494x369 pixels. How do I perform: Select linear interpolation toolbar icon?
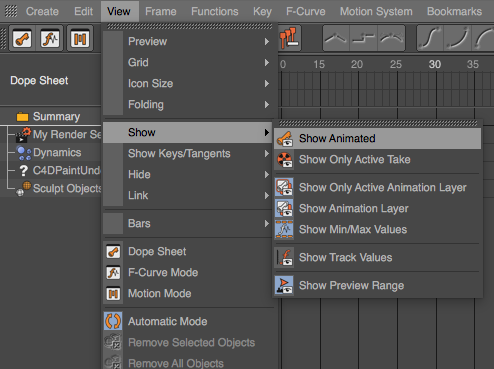[336, 38]
